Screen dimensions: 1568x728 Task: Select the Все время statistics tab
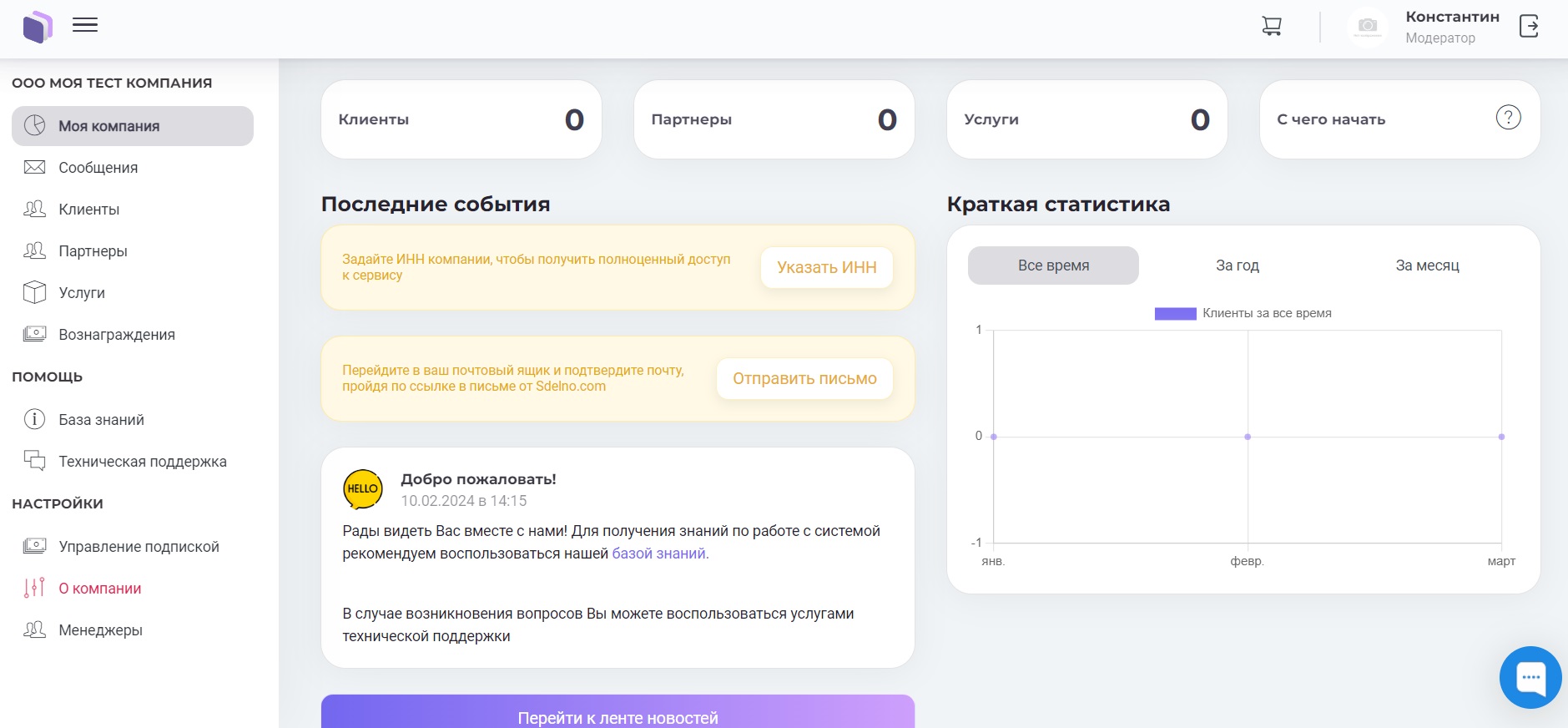tap(1053, 265)
